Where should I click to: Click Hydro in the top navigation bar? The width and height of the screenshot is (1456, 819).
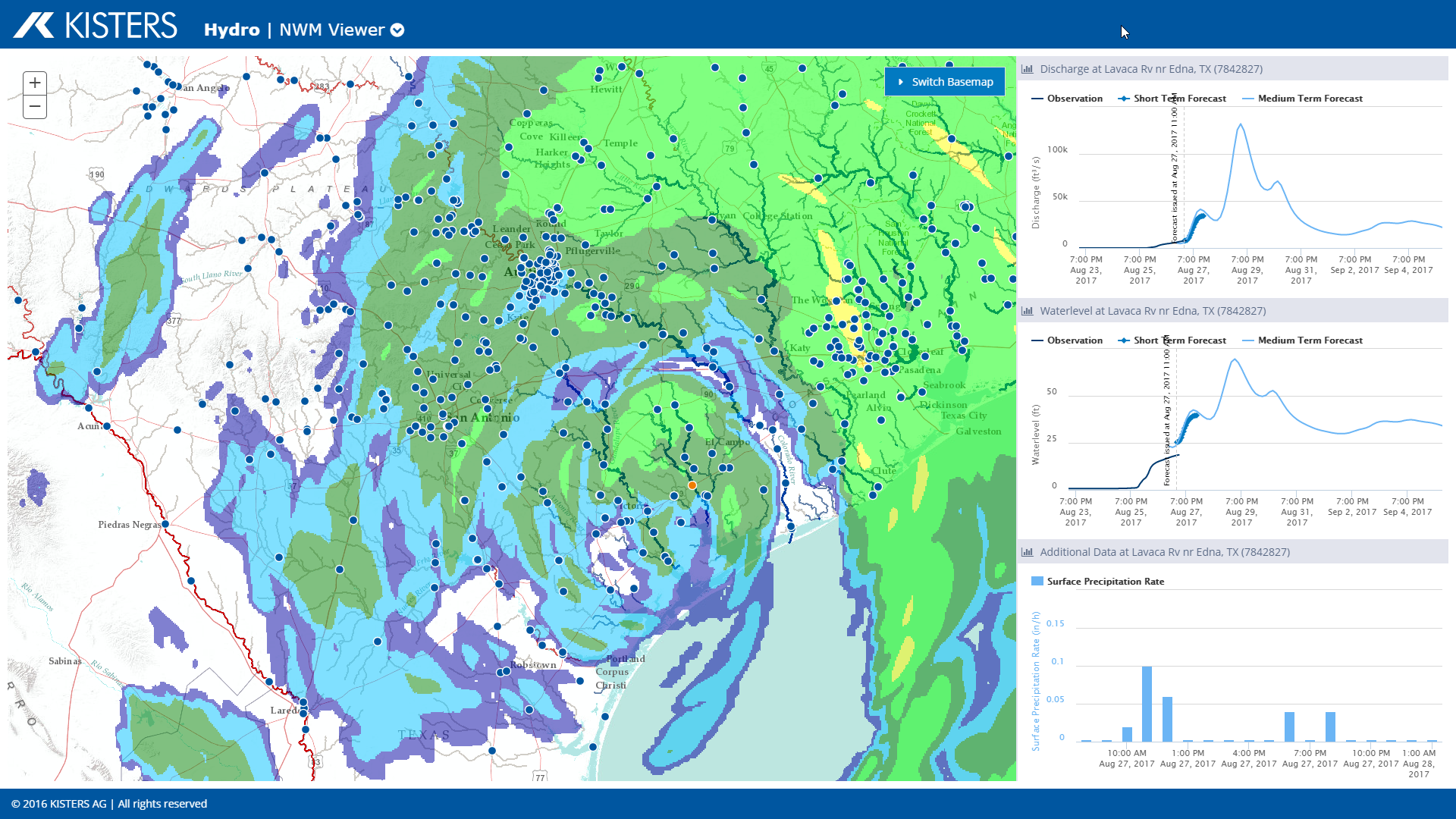point(231,30)
